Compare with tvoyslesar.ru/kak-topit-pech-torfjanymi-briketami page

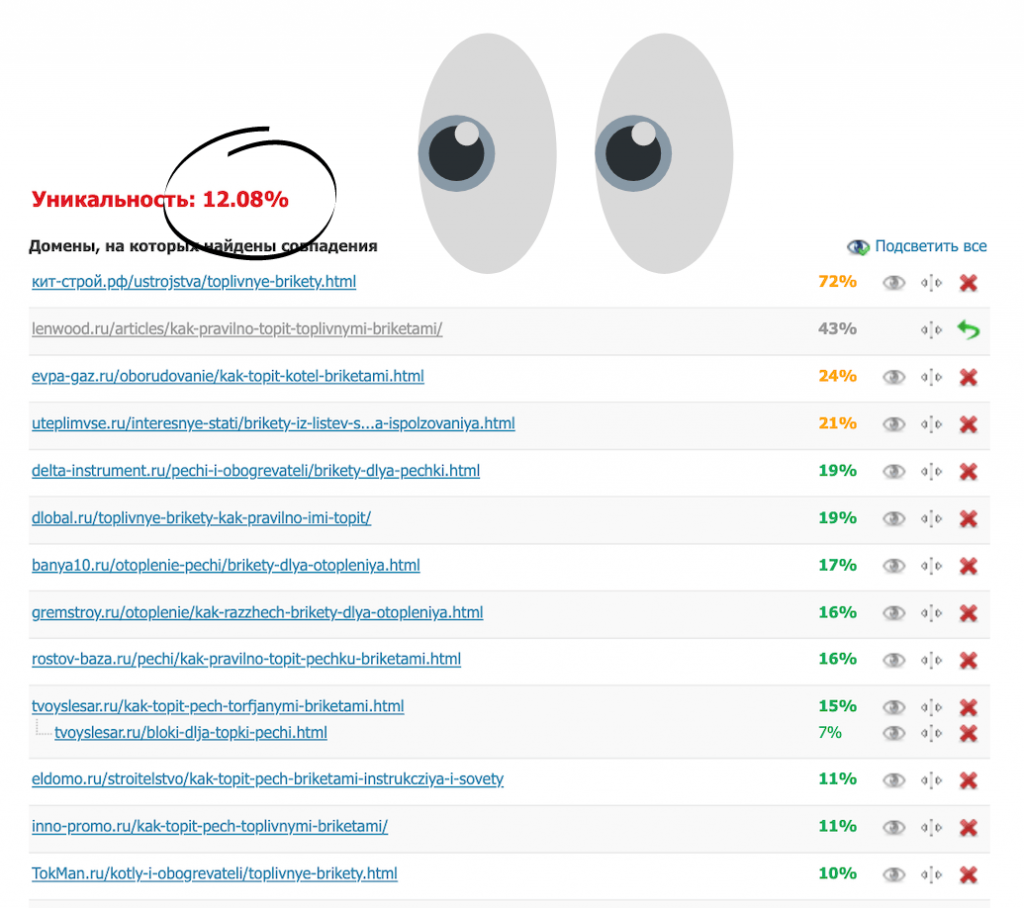pyautogui.click(x=931, y=707)
